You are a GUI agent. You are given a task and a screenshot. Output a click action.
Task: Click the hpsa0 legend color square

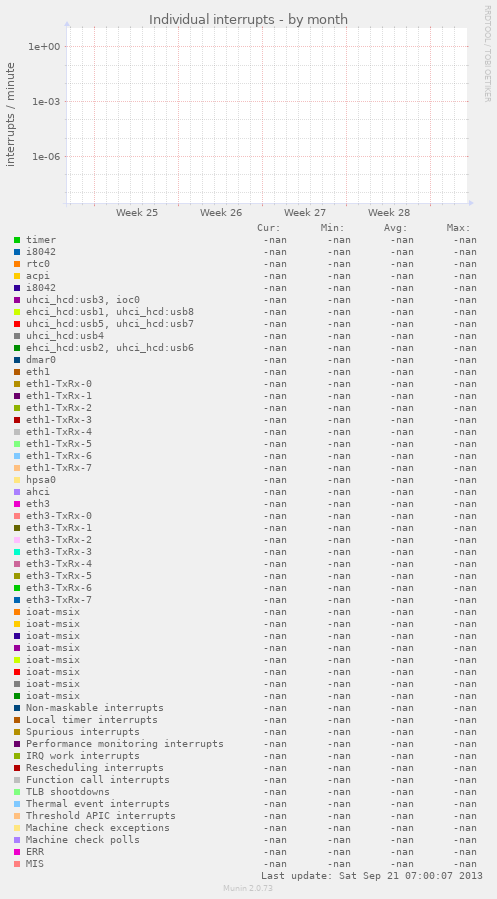tap(17, 480)
